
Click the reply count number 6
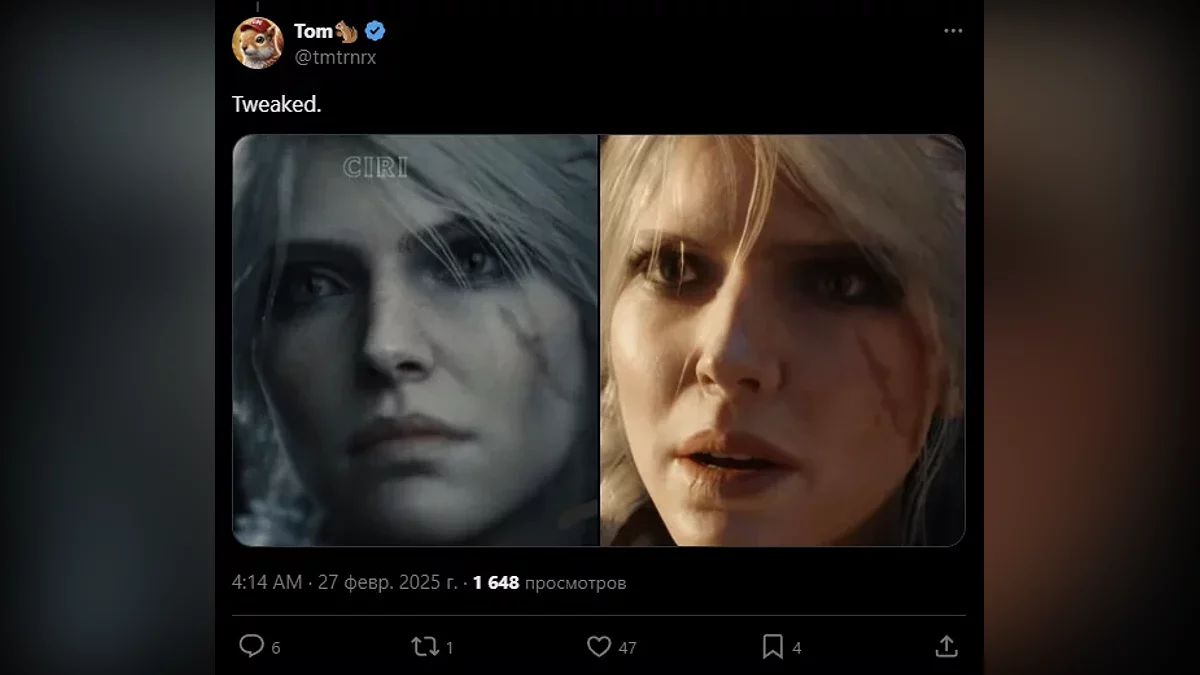pyautogui.click(x=276, y=648)
